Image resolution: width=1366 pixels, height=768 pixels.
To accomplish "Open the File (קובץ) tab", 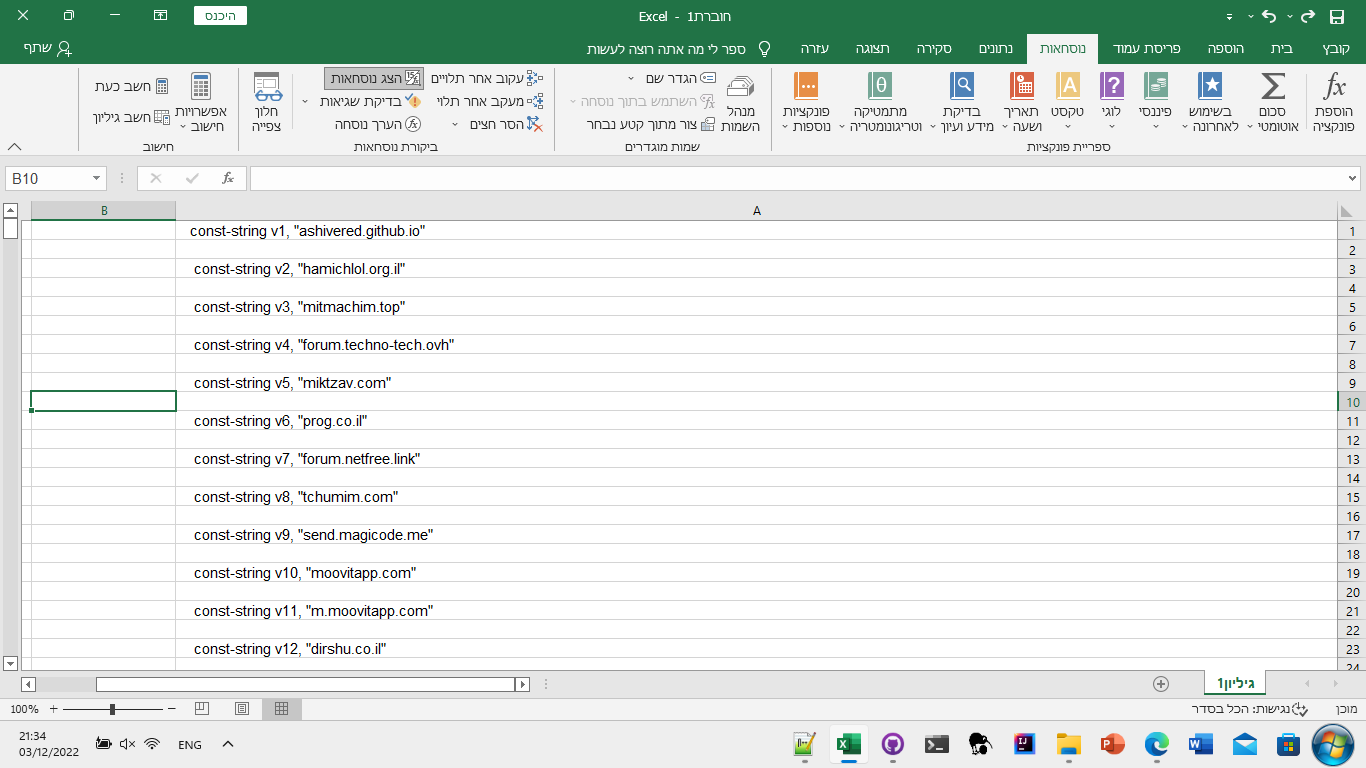I will [1336, 48].
